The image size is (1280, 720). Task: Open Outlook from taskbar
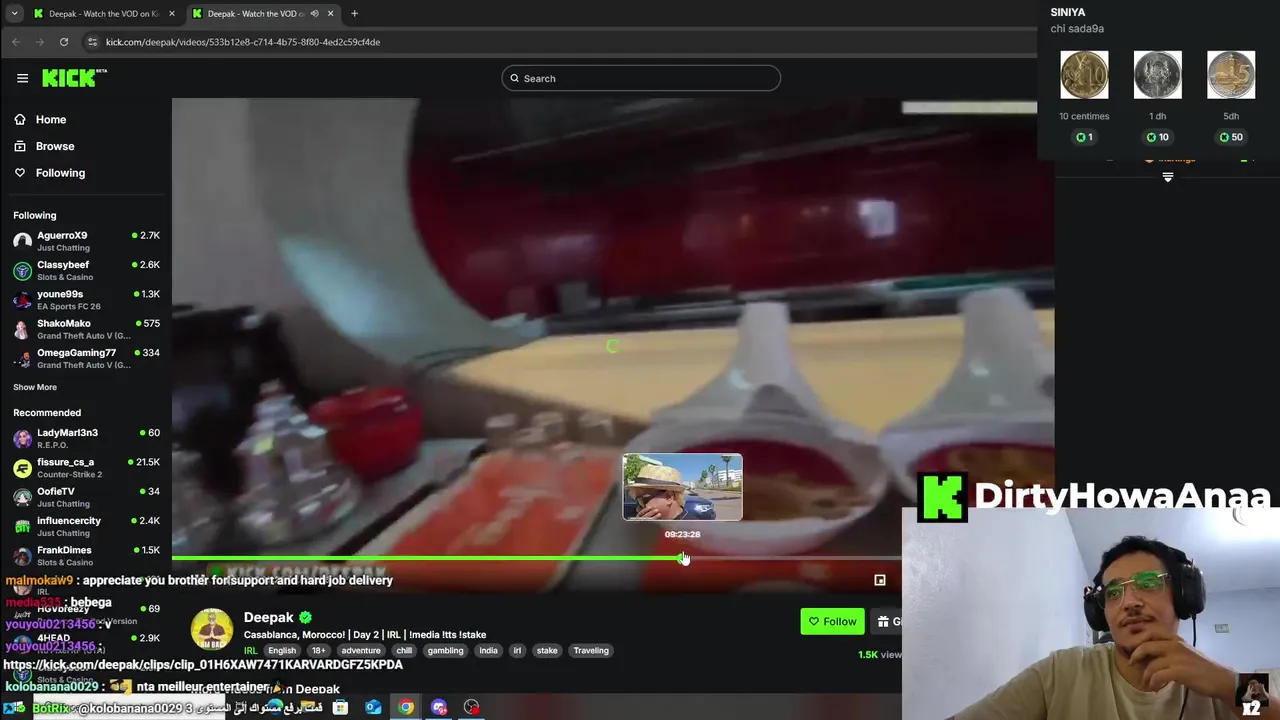click(373, 707)
